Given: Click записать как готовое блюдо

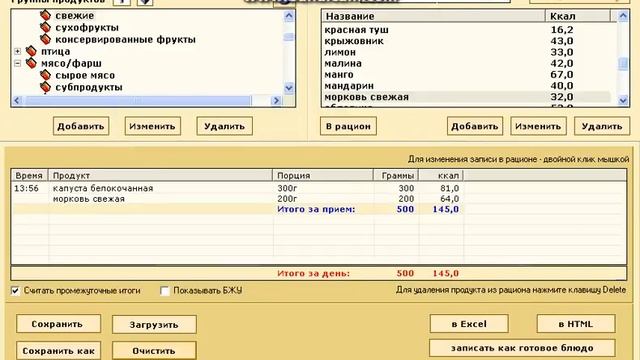Looking at the screenshot, I should (x=522, y=348).
